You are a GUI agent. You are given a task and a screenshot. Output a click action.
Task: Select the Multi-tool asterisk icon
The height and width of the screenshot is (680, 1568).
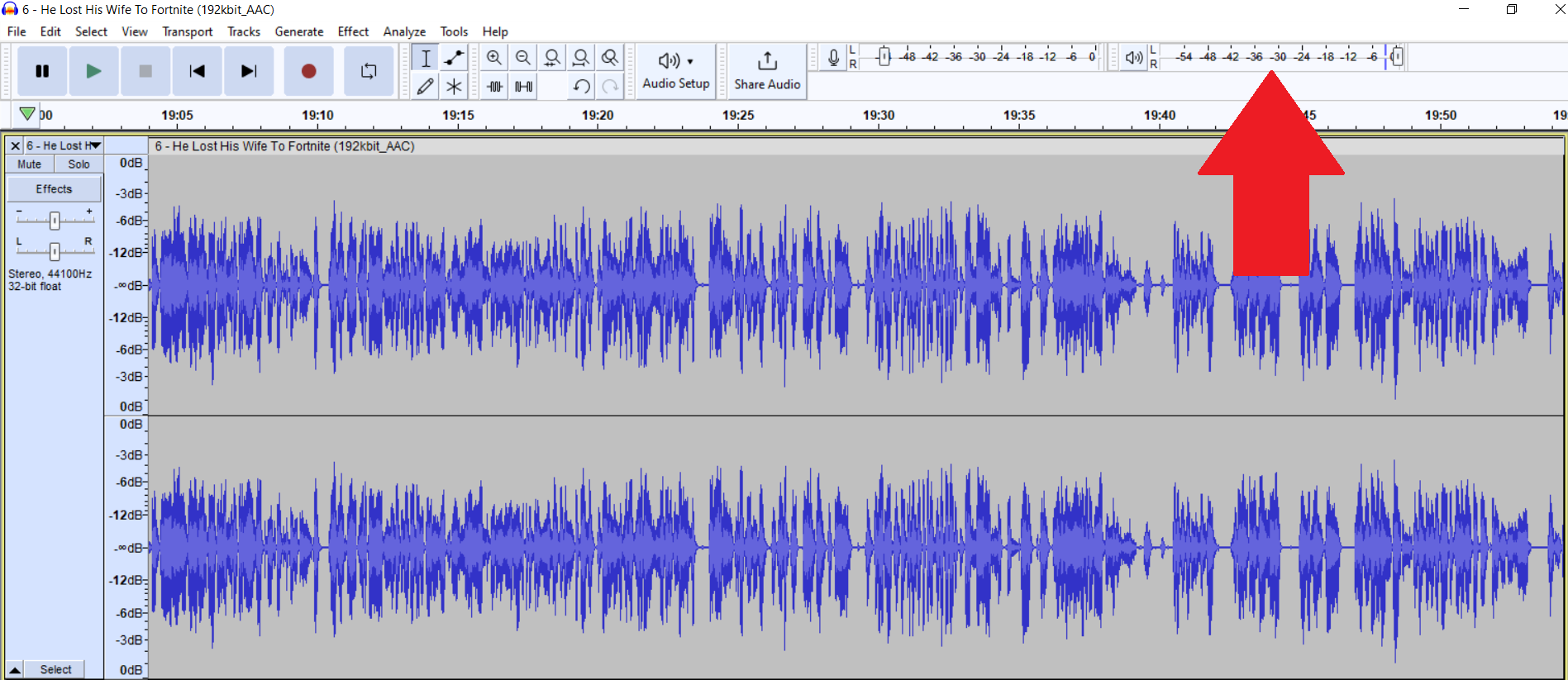coord(454,86)
